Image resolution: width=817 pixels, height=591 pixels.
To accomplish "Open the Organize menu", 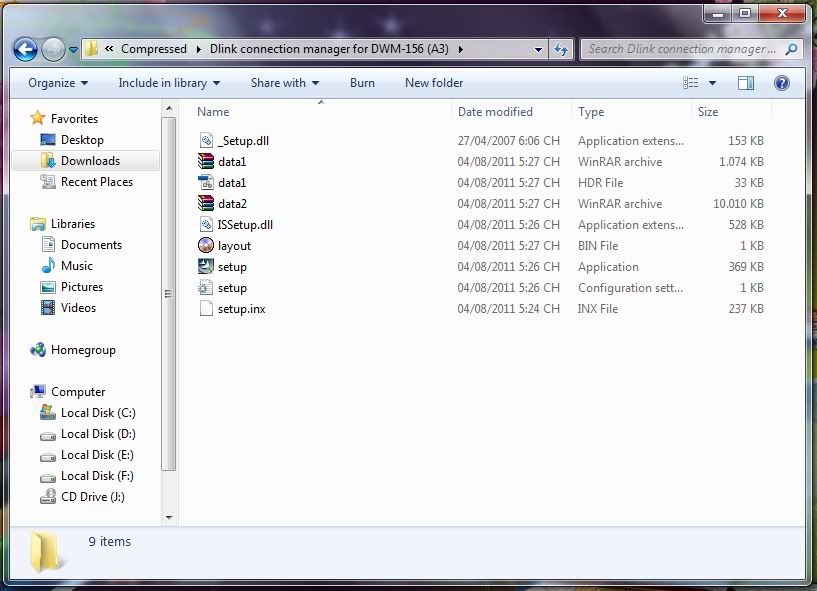I will coord(58,83).
